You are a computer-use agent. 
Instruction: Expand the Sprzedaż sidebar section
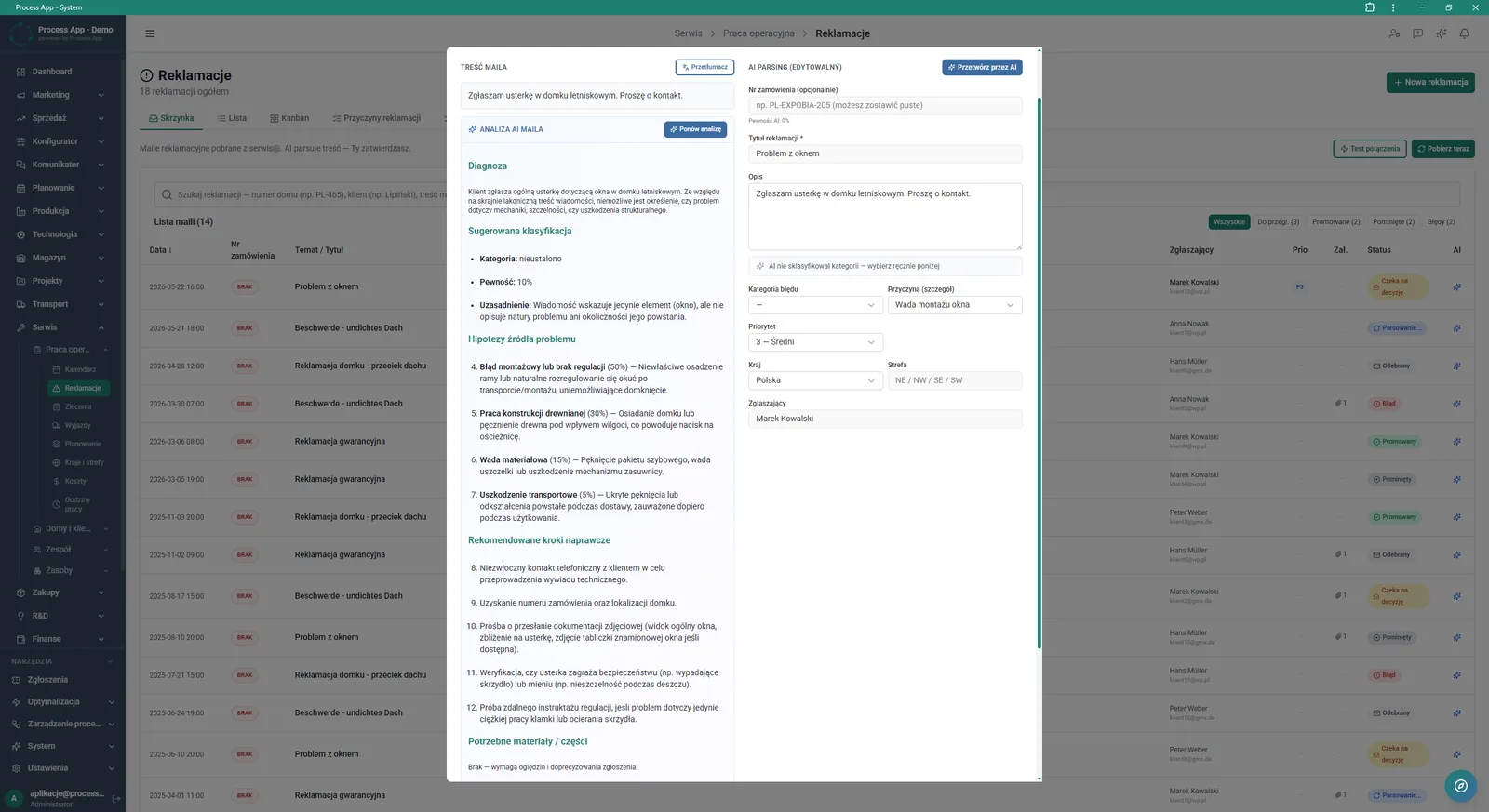coord(61,118)
